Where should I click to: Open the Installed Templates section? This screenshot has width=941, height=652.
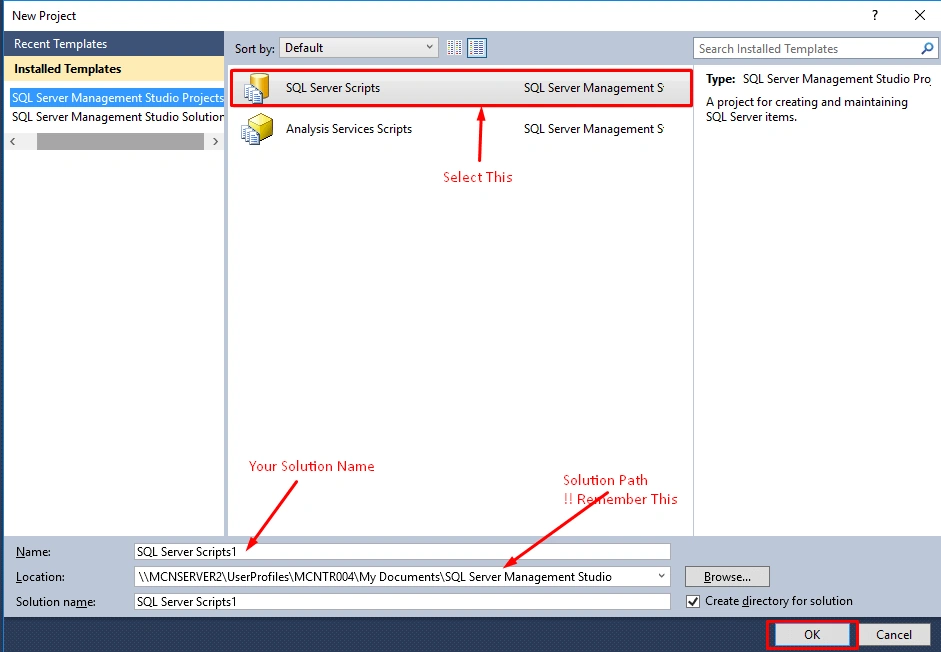[114, 69]
